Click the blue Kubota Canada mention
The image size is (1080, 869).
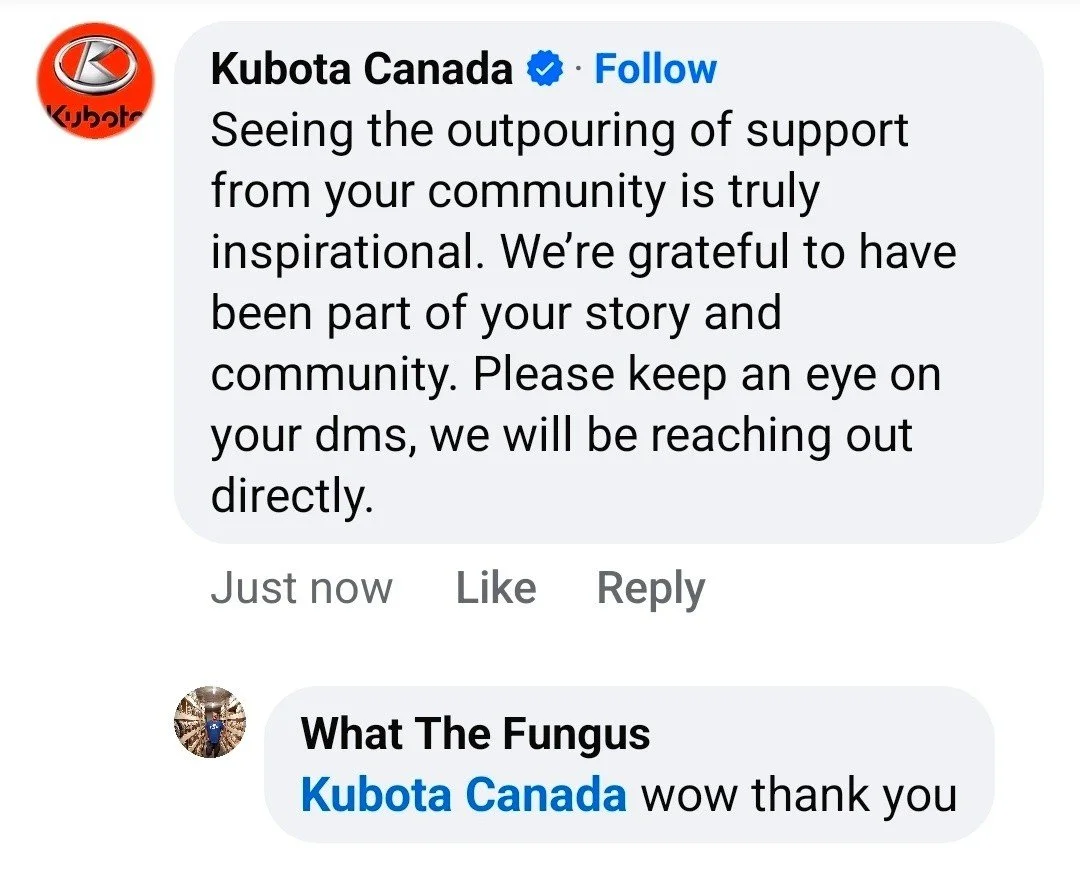(464, 794)
